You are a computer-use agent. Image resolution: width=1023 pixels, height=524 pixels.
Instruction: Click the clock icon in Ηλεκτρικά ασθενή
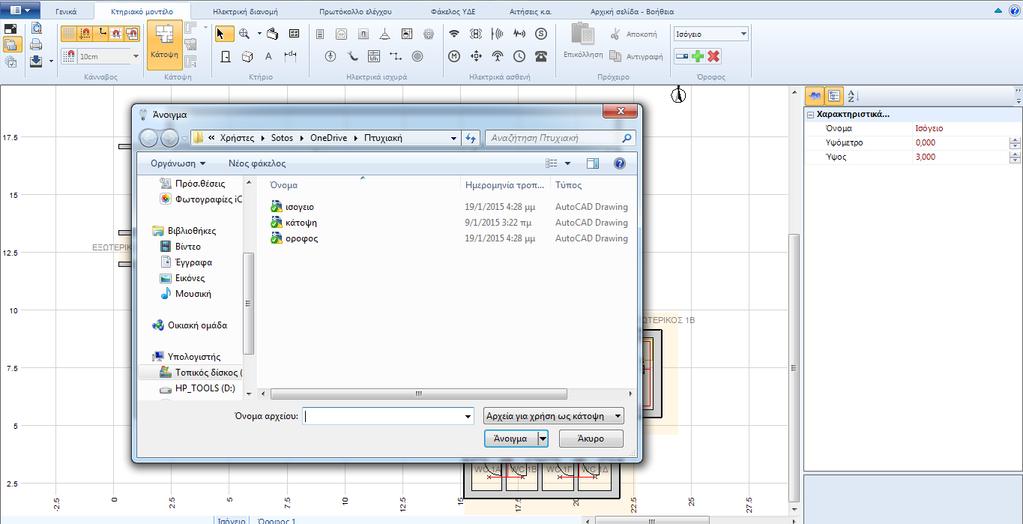click(519, 57)
